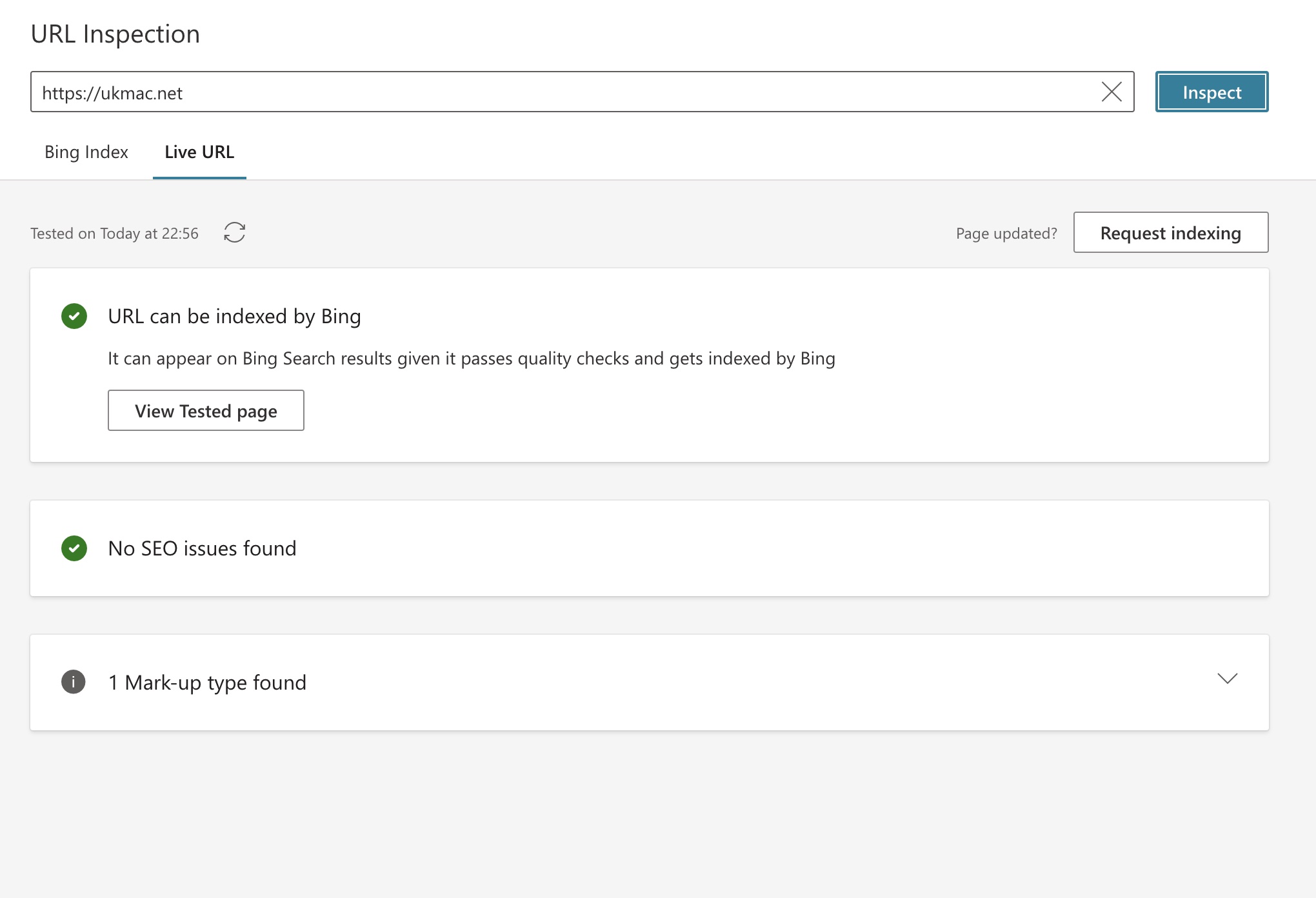
Task: Click the Inspect button
Action: coord(1211,92)
